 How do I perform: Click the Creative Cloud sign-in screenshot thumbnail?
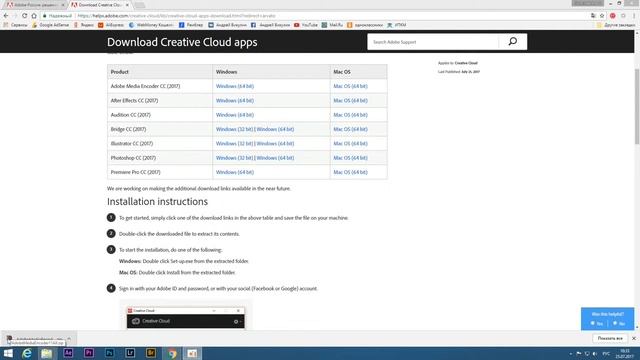186,316
